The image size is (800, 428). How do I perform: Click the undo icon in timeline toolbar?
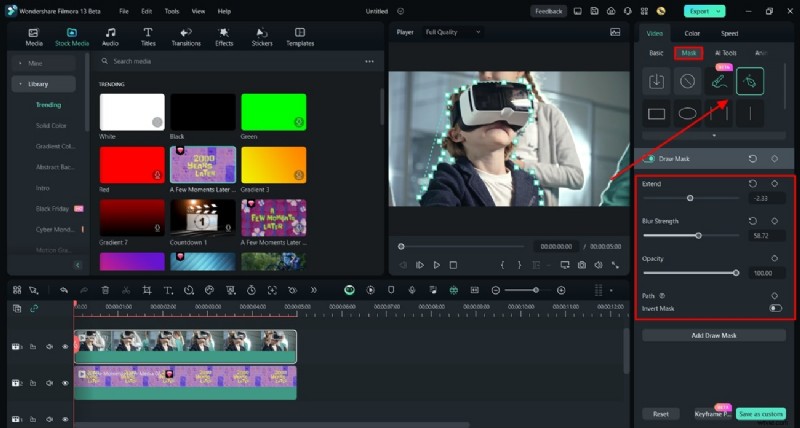64,290
